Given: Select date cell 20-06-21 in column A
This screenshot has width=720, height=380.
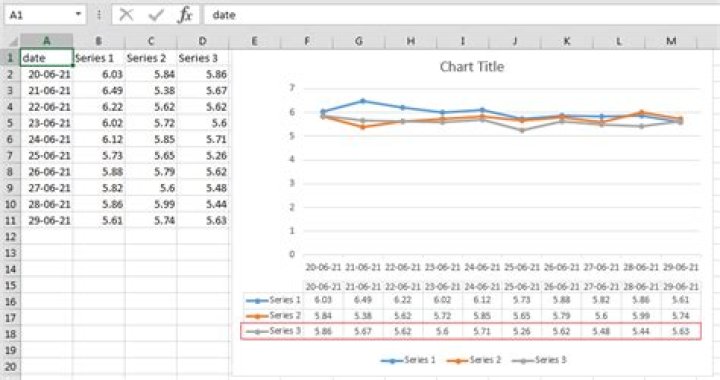Looking at the screenshot, I should point(46,74).
